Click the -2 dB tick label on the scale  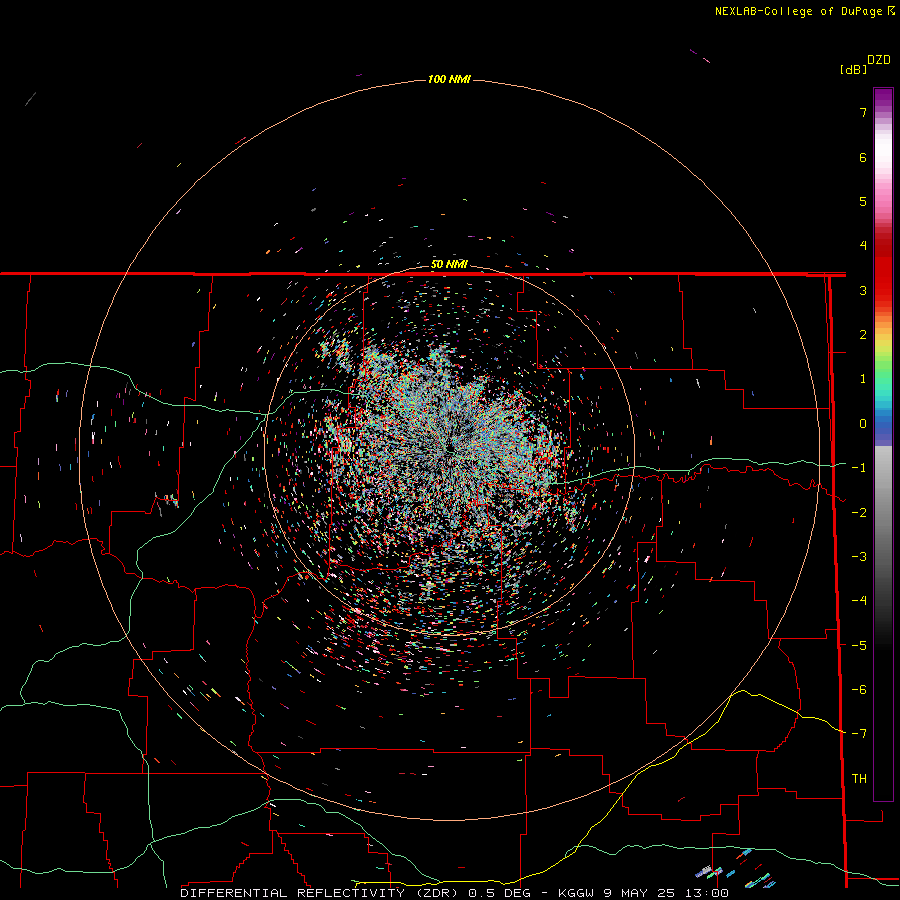pyautogui.click(x=859, y=513)
